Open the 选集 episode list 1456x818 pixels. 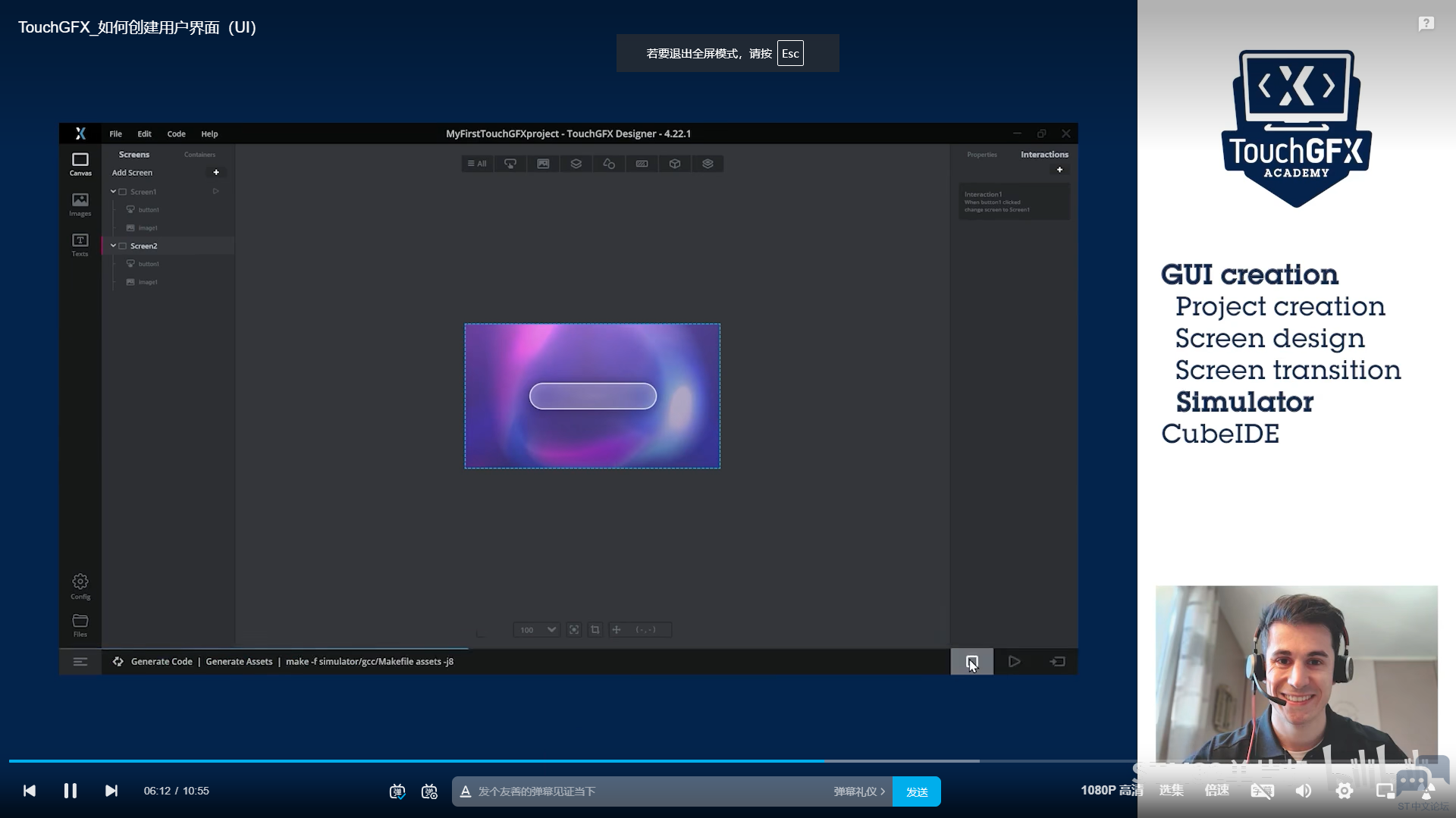click(1172, 791)
